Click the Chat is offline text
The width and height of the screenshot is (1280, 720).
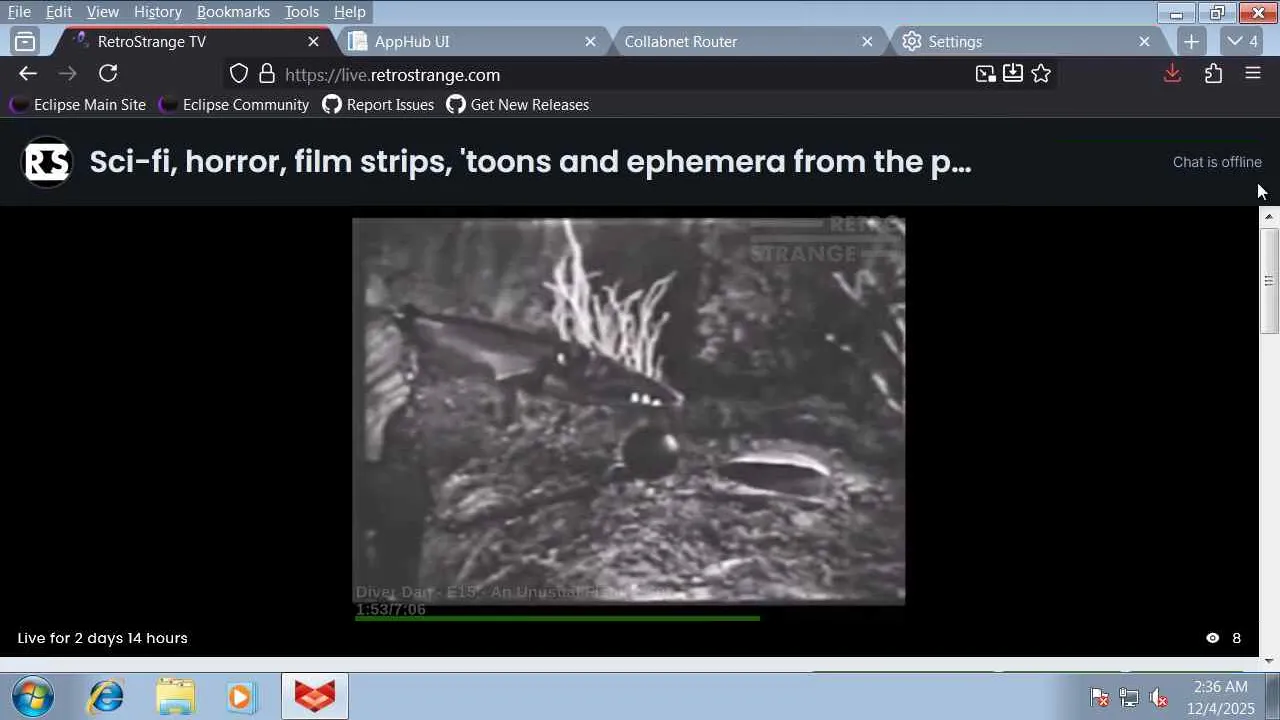tap(1217, 162)
